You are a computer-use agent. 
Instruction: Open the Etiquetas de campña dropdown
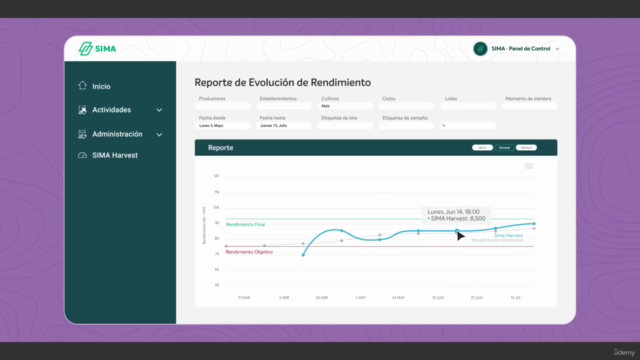[x=406, y=125]
